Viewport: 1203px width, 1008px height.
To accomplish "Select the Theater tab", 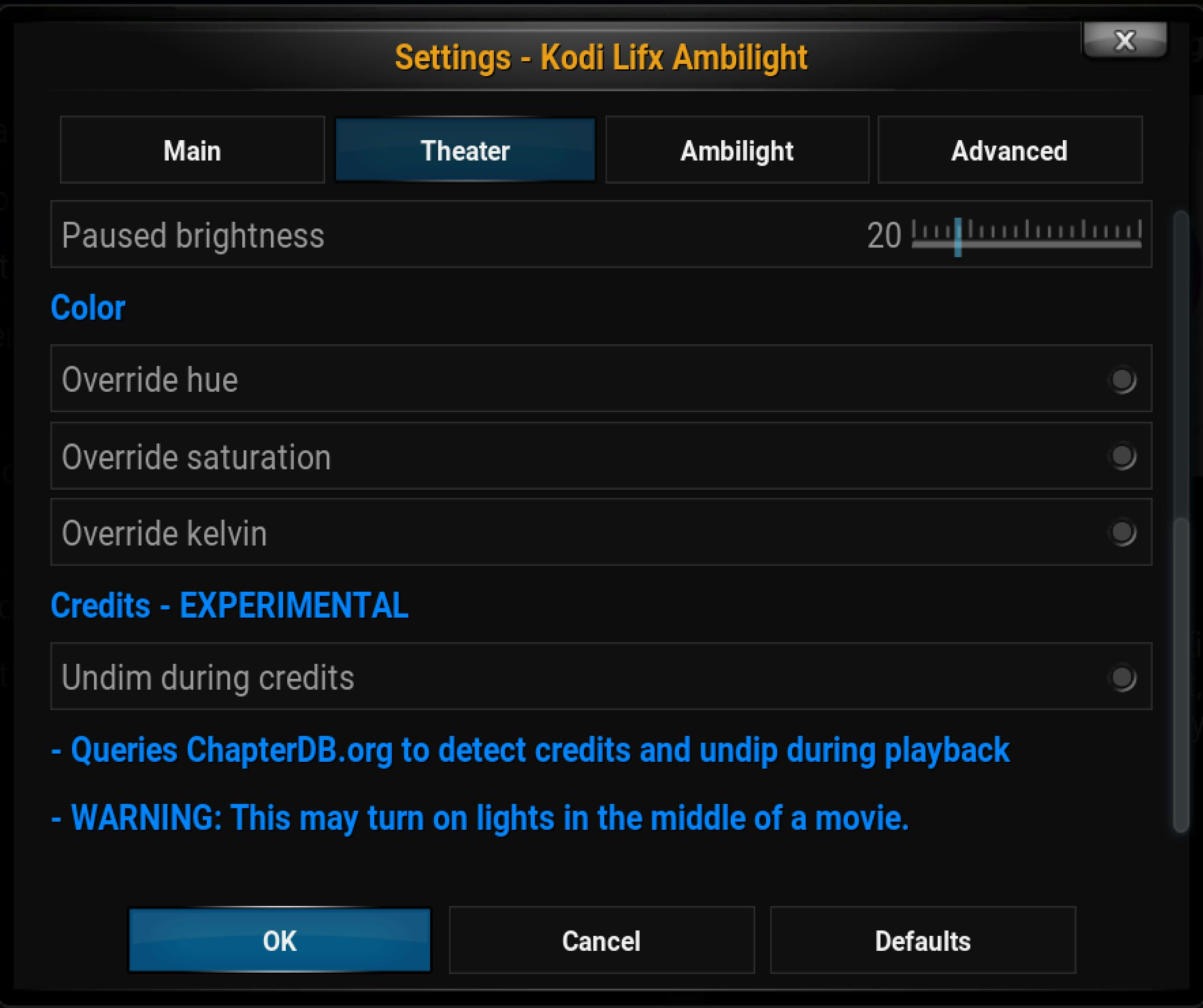I will click(x=465, y=150).
